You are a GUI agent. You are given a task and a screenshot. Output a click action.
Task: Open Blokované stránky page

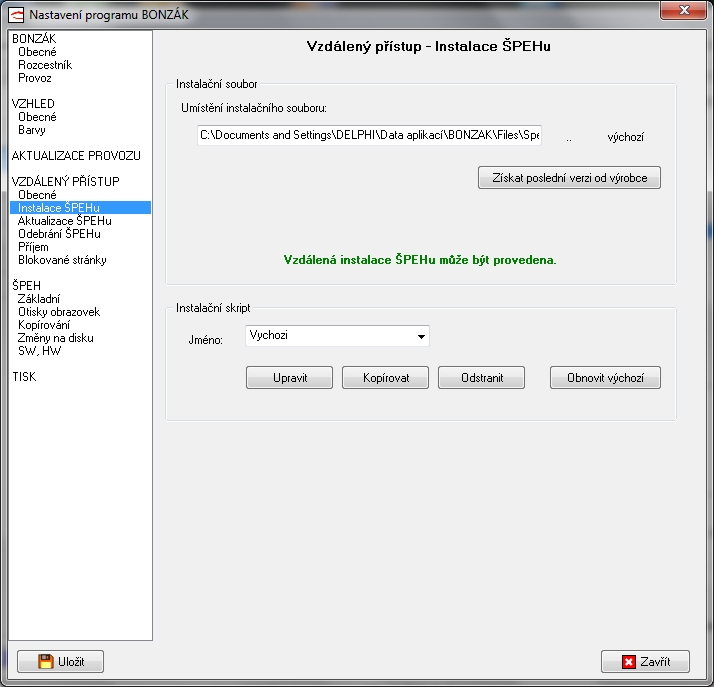[x=62, y=260]
